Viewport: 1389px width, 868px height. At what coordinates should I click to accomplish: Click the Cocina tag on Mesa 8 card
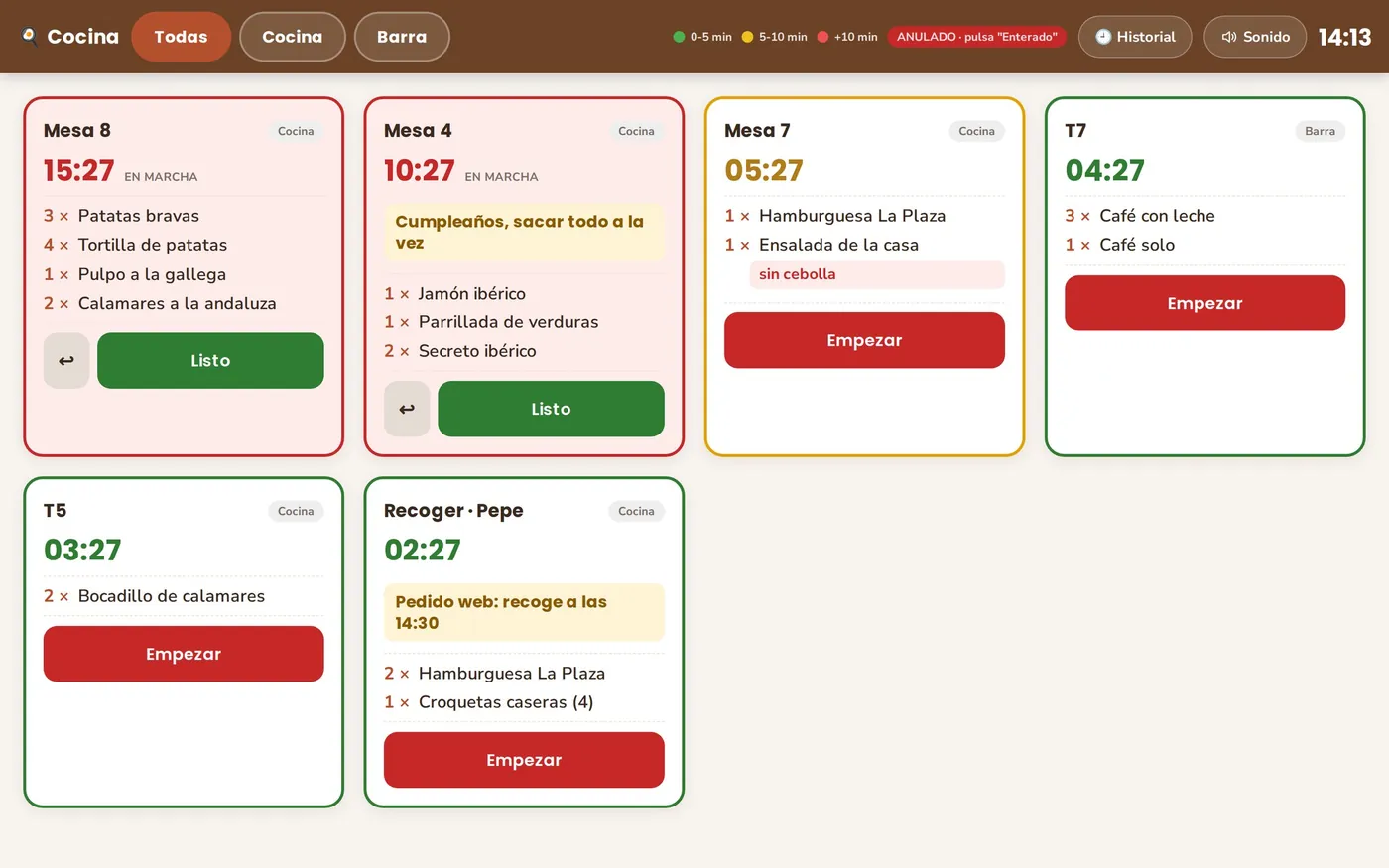(x=296, y=131)
